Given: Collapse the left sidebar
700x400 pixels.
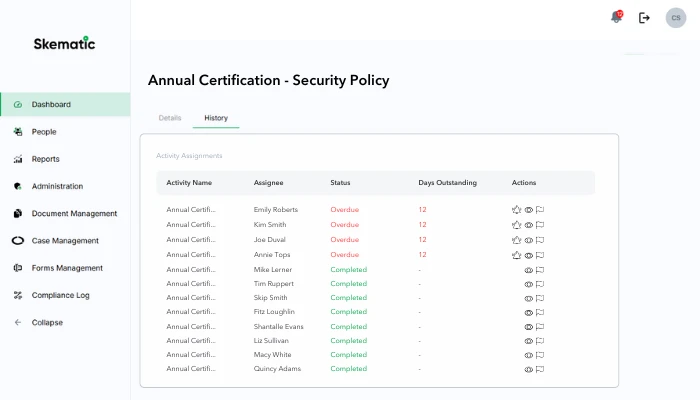Looking at the screenshot, I should 47,322.
